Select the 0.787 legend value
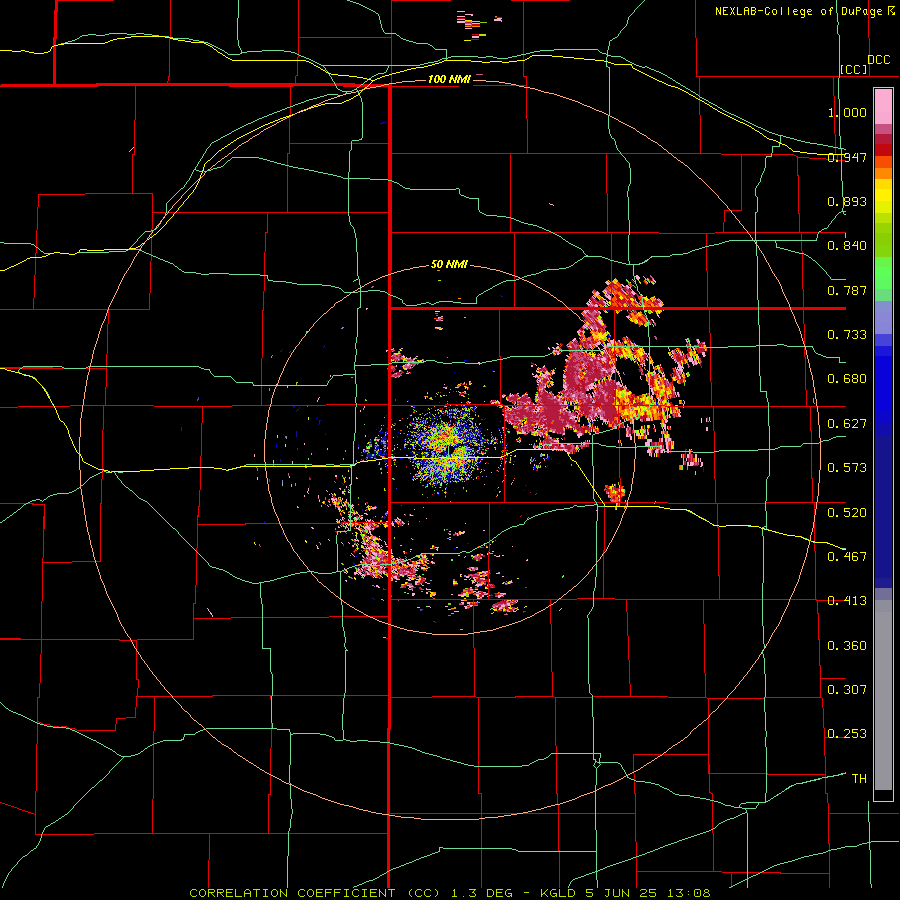Viewport: 900px width, 900px height. (847, 290)
